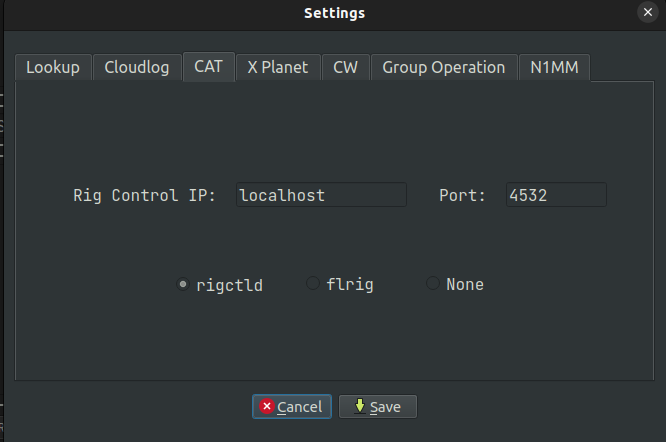The image size is (666, 442).
Task: Open the N1MM tab
Action: pos(554,67)
